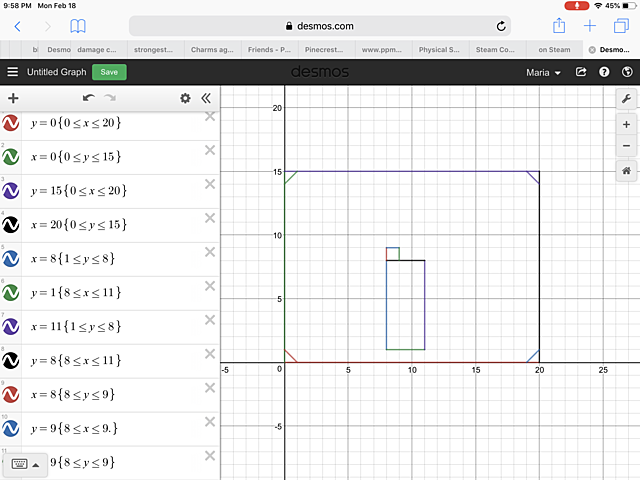Delete the y=15{0≤x≤20} expression

[x=210, y=184]
